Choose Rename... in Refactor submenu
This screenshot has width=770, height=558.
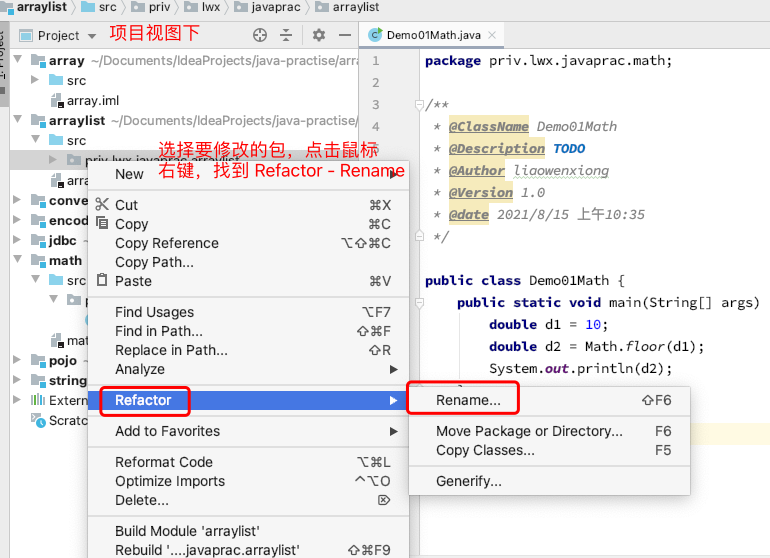(x=550, y=400)
